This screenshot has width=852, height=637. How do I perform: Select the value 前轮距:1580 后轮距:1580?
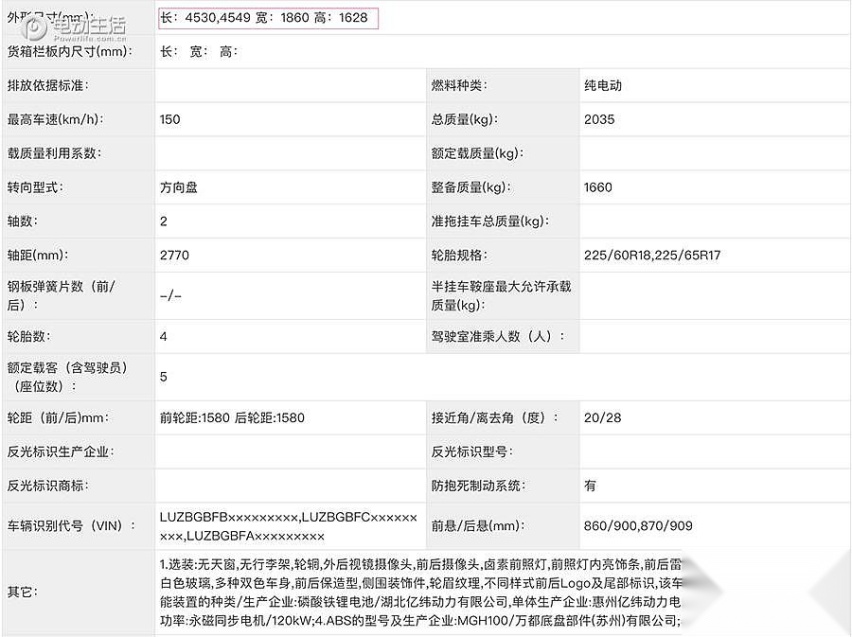coord(232,417)
